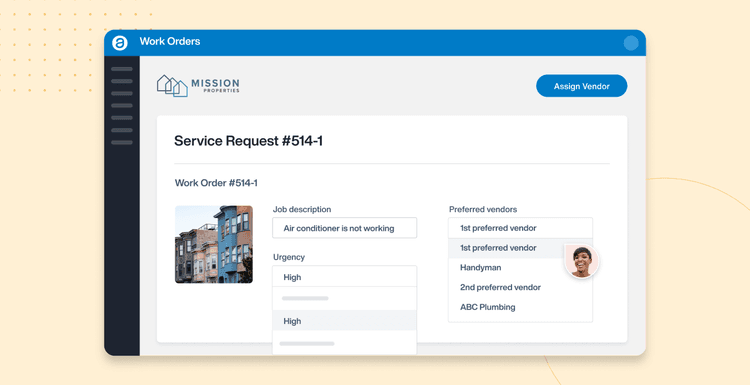Click the AppFolio logo icon in header
The image size is (750, 385).
click(120, 43)
